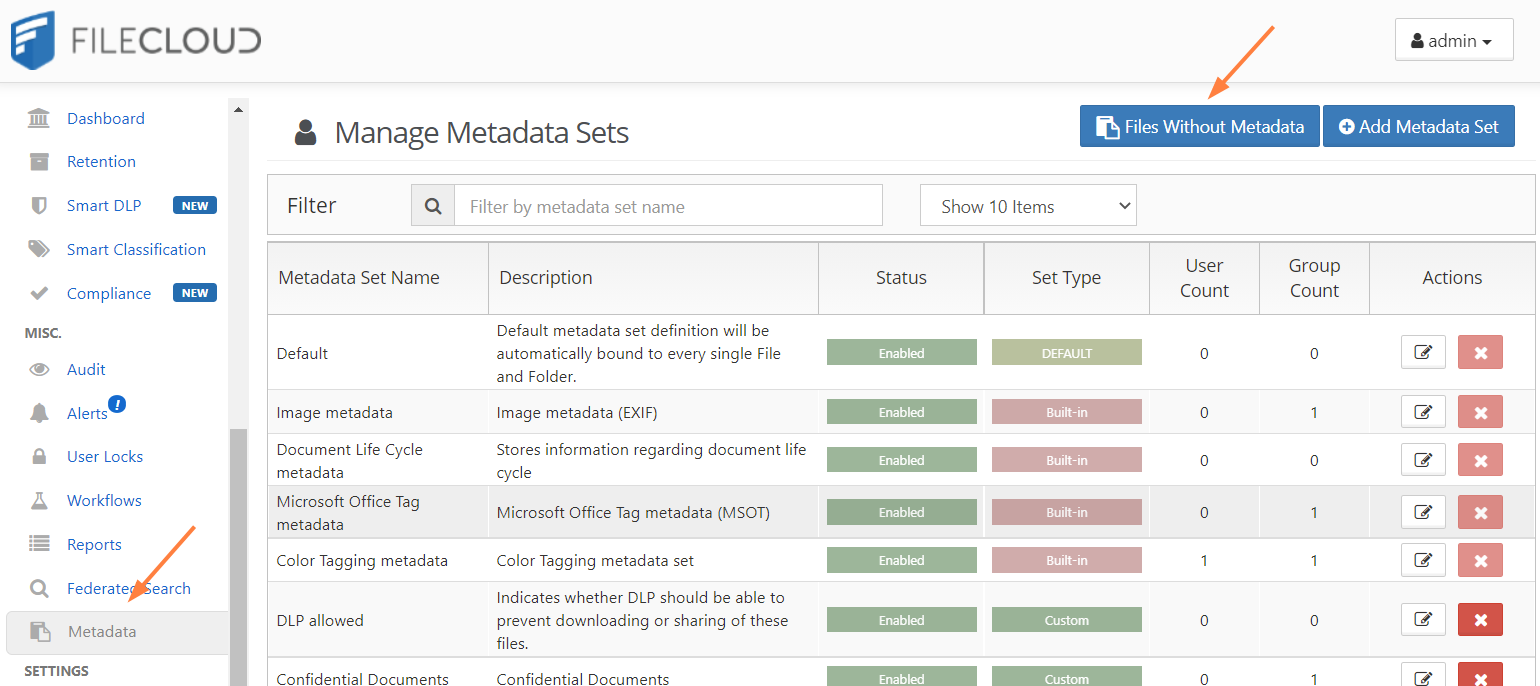Go to Smart DLP in sidebar
This screenshot has width=1540, height=686.
click(104, 205)
